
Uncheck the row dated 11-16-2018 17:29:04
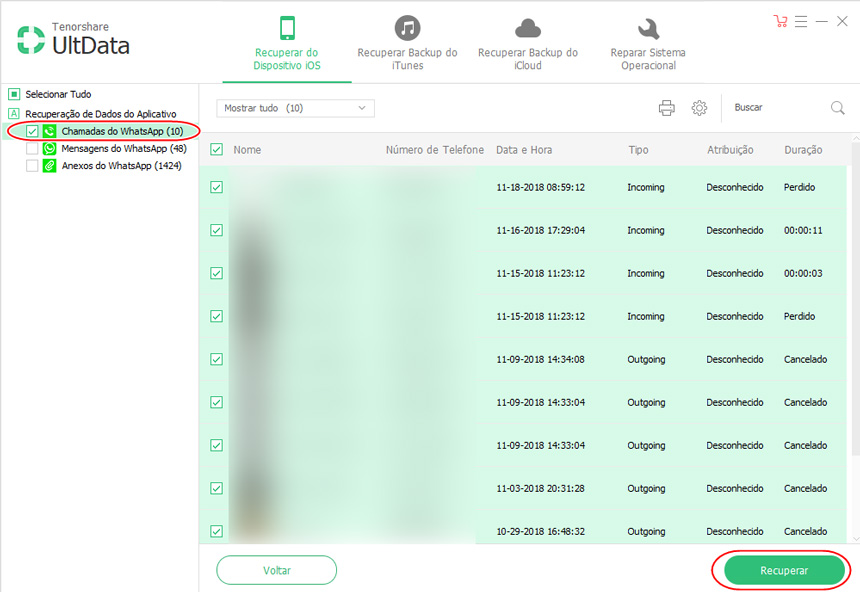pyautogui.click(x=217, y=230)
